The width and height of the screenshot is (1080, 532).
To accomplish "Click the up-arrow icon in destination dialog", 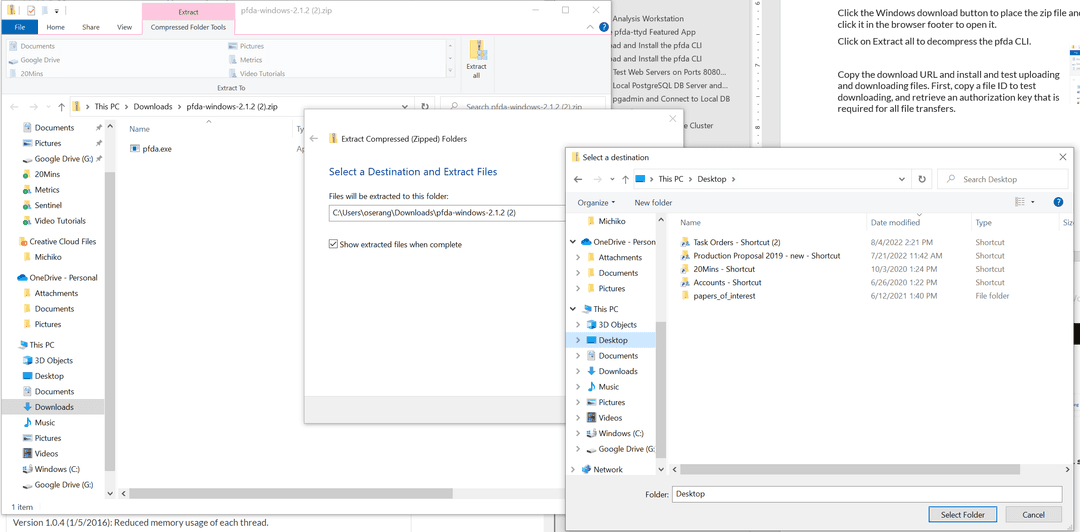I will 625,179.
